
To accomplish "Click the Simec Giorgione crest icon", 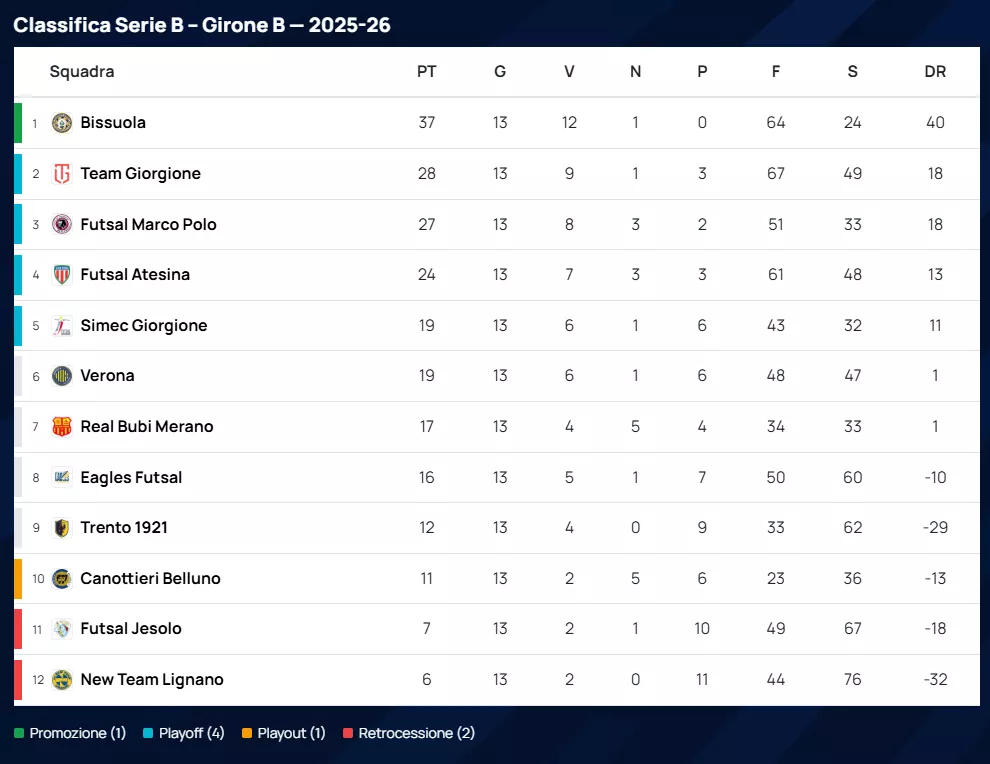I will (62, 326).
